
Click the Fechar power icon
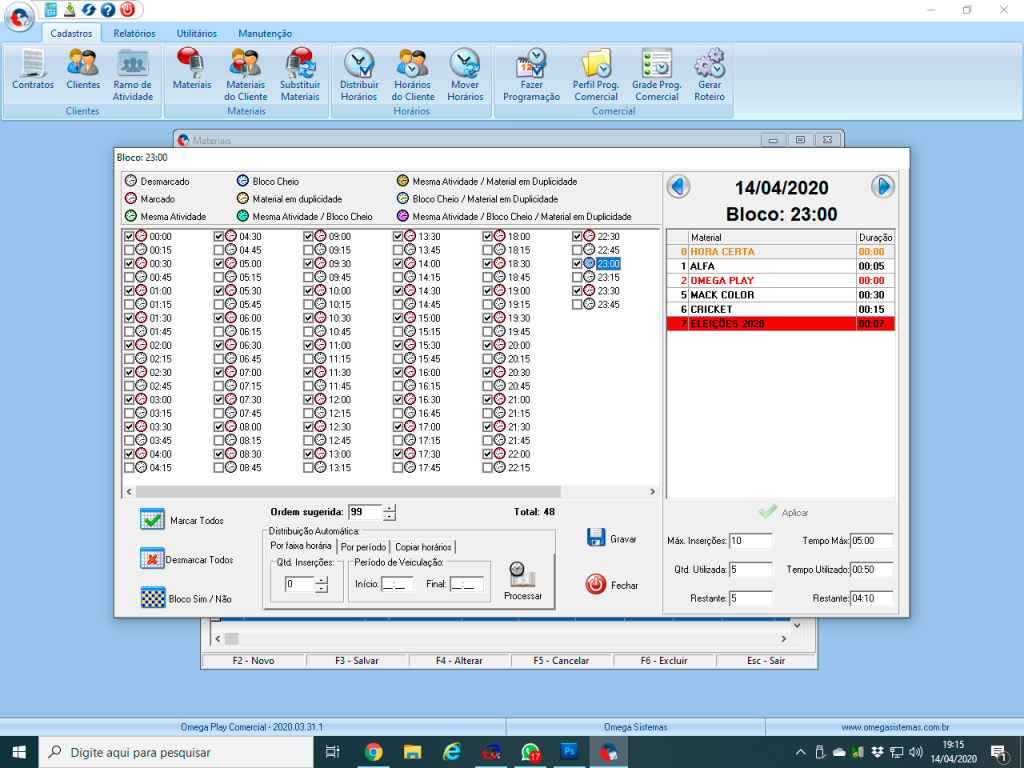[x=596, y=584]
